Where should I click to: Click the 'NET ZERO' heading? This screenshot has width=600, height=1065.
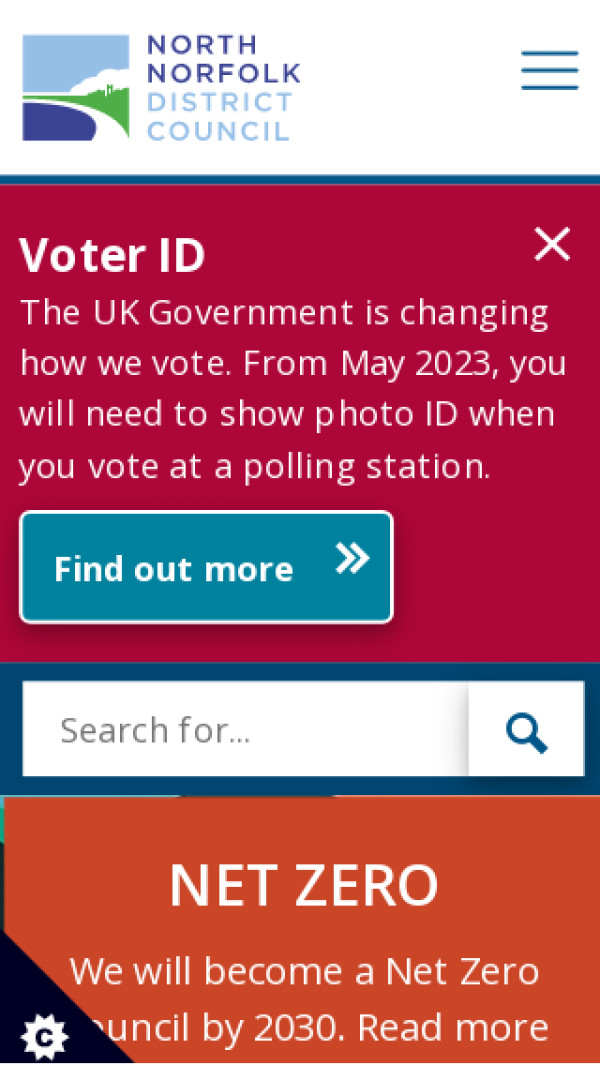click(x=304, y=884)
